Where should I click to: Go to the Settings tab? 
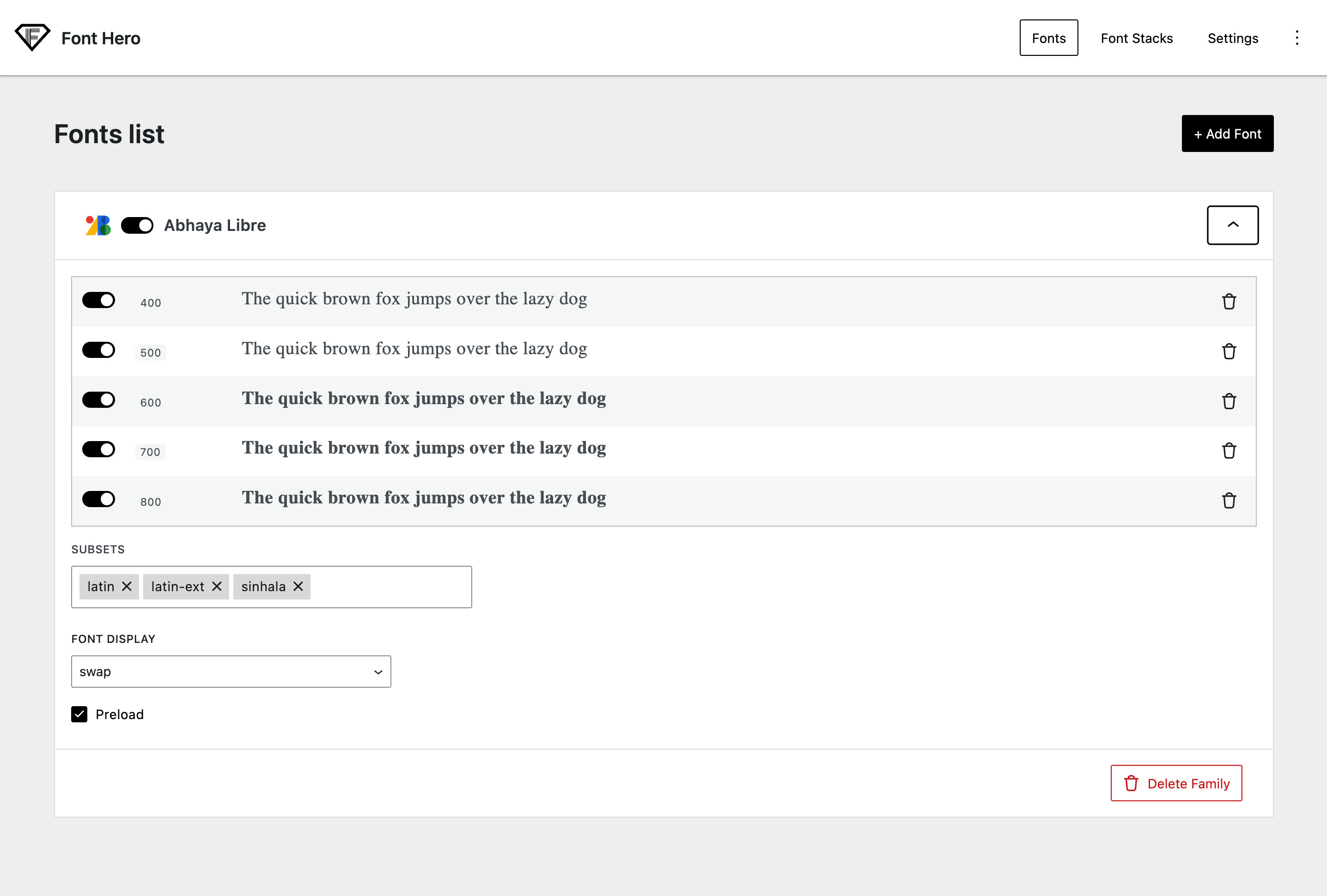1233,38
